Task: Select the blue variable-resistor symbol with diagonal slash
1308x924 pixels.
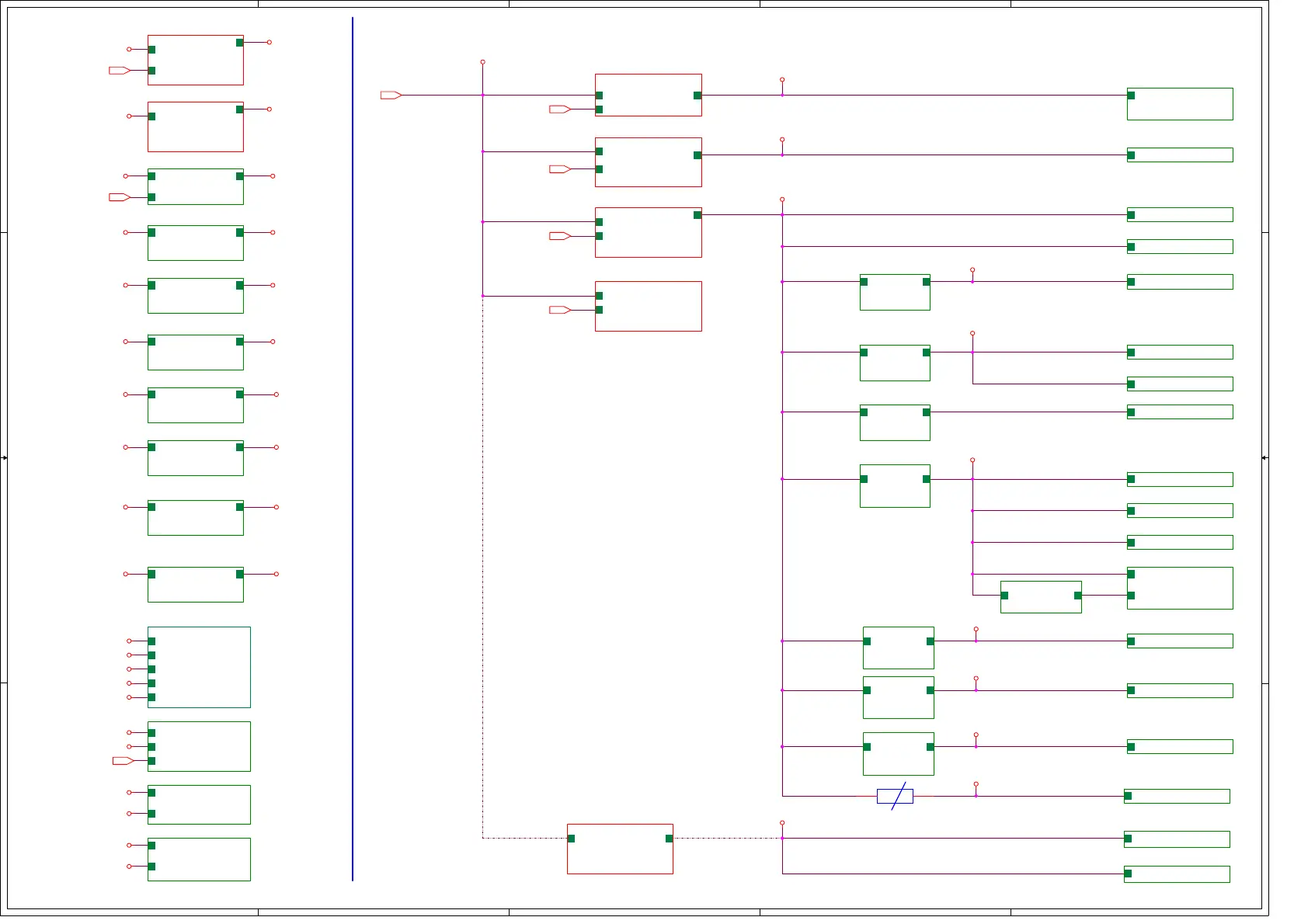Action: [x=895, y=796]
